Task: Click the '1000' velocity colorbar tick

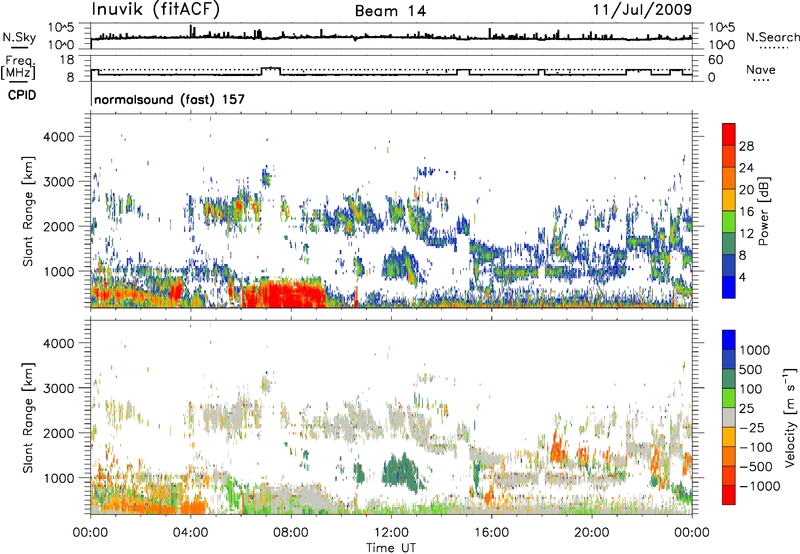Action: [x=754, y=350]
